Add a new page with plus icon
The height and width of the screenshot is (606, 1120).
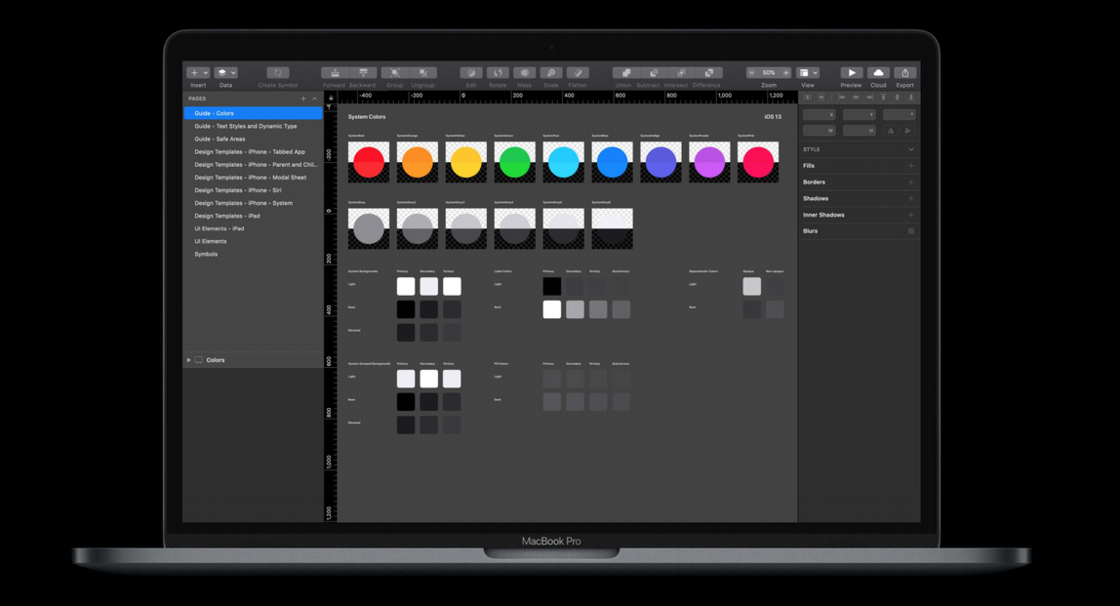point(303,99)
